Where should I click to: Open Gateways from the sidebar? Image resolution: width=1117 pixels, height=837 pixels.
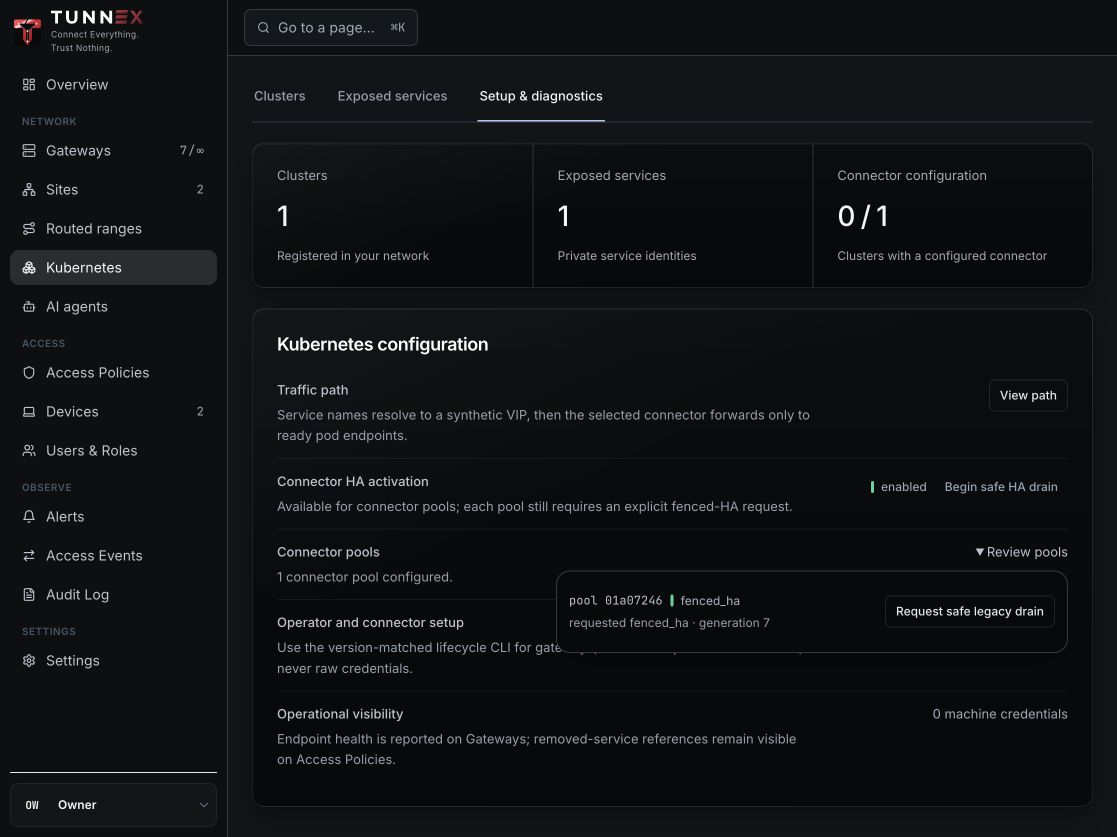point(113,150)
